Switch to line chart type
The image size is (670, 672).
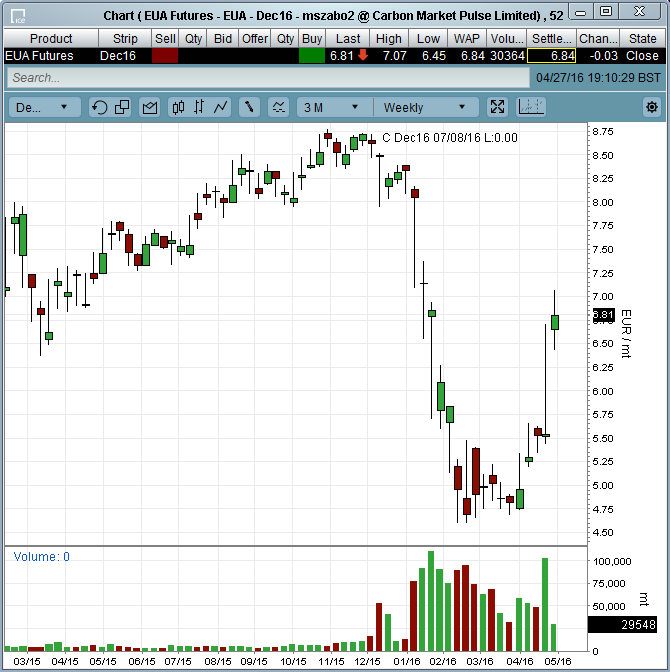point(220,107)
